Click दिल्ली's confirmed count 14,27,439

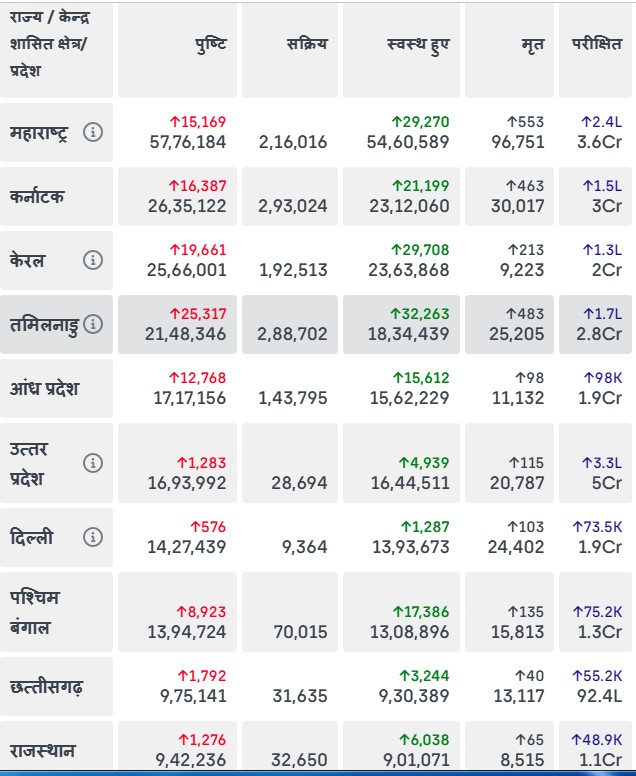click(186, 547)
